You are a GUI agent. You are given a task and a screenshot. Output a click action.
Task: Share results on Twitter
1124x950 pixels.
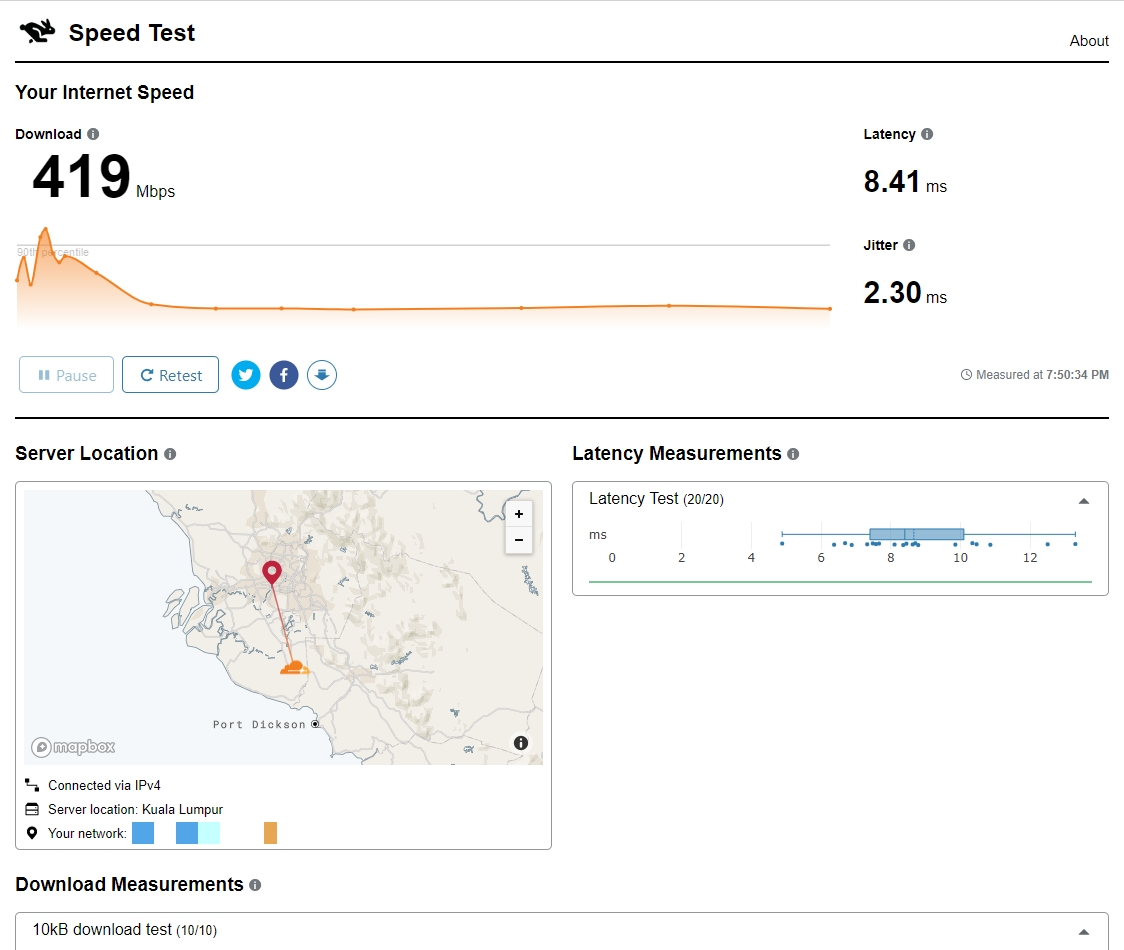click(246, 375)
